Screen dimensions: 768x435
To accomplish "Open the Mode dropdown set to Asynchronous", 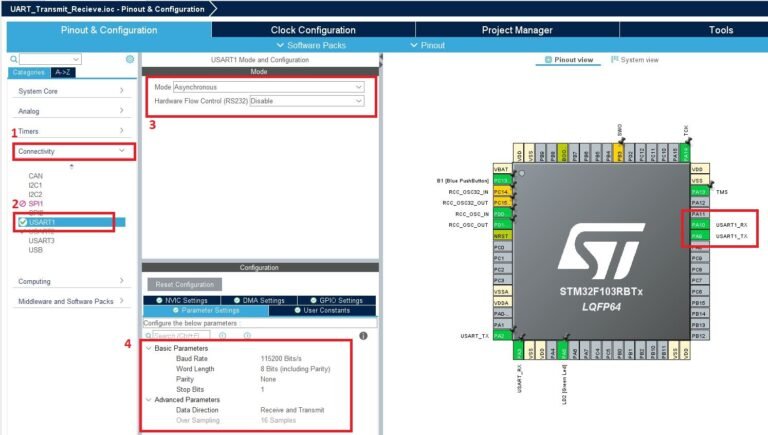I will (267, 87).
